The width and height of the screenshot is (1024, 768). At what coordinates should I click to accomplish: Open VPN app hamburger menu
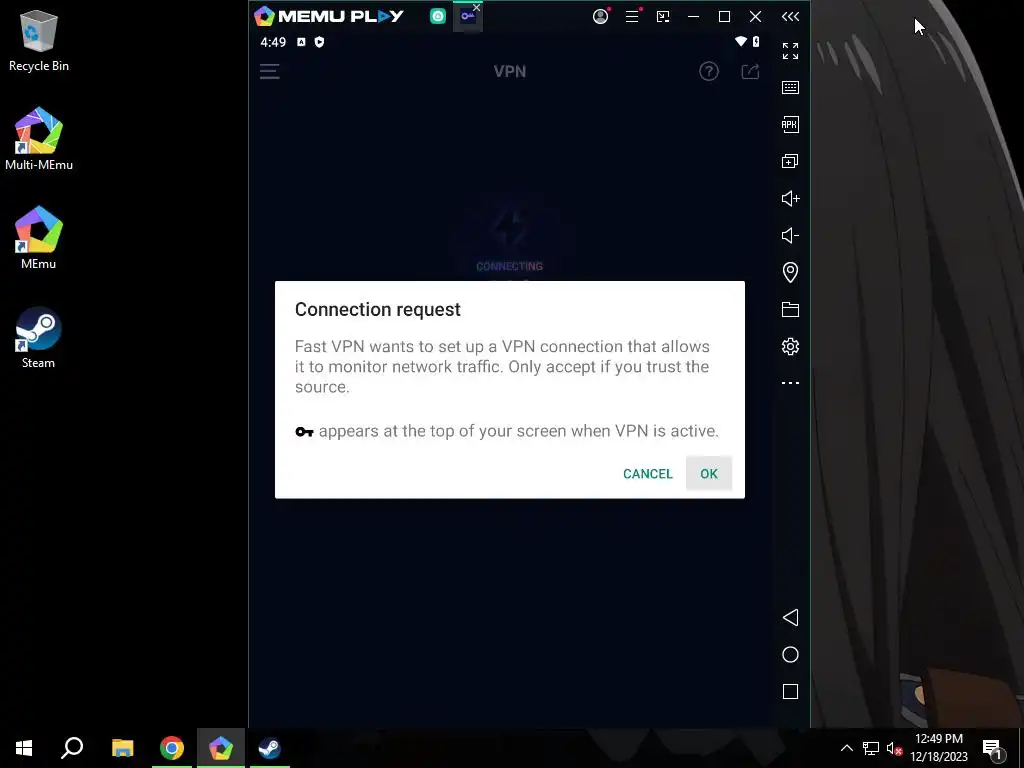[270, 71]
